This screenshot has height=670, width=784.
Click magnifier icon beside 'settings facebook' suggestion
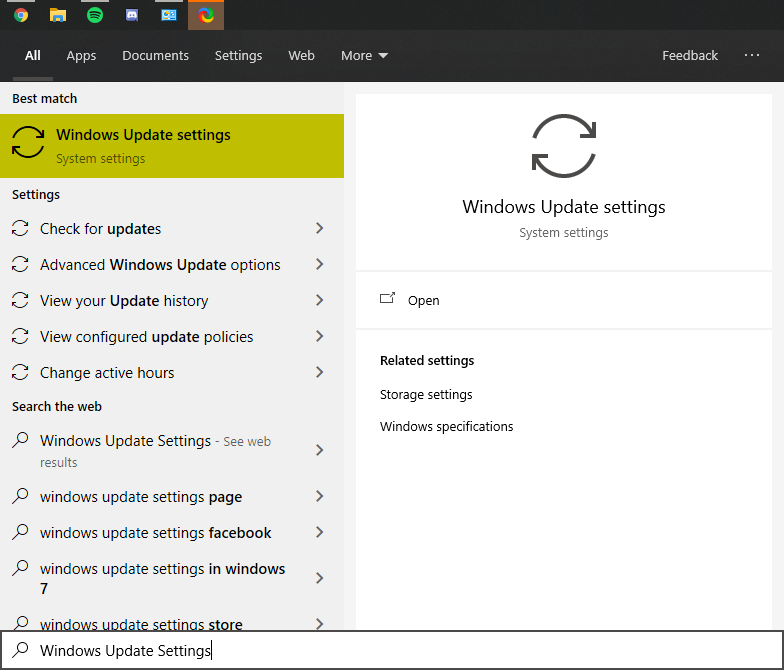[x=20, y=532]
